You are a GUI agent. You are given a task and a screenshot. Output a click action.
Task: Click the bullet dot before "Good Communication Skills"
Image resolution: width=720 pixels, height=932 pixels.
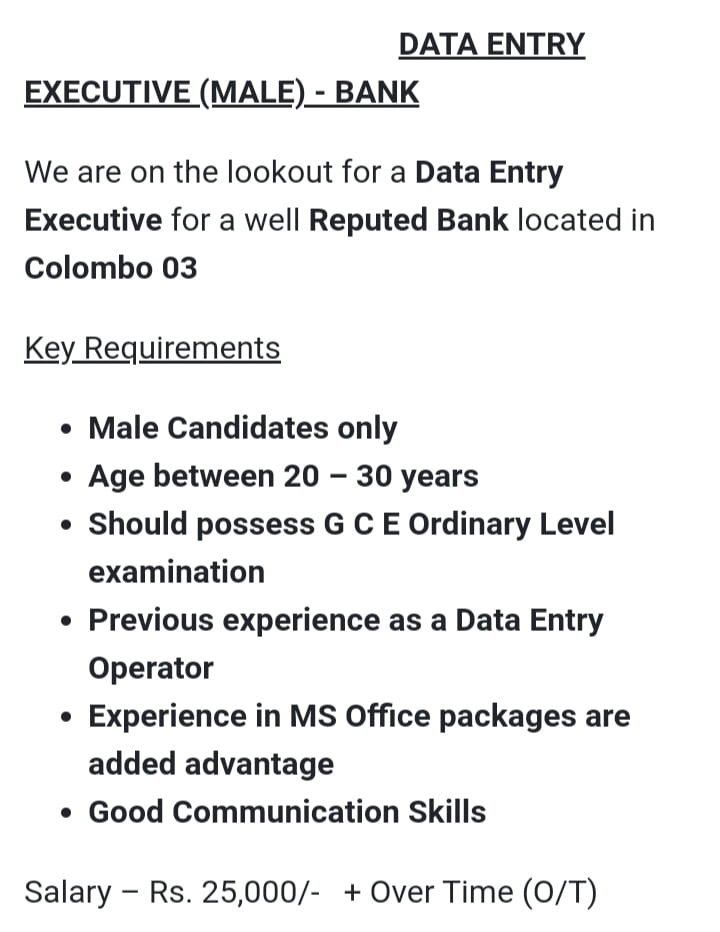click(x=66, y=814)
